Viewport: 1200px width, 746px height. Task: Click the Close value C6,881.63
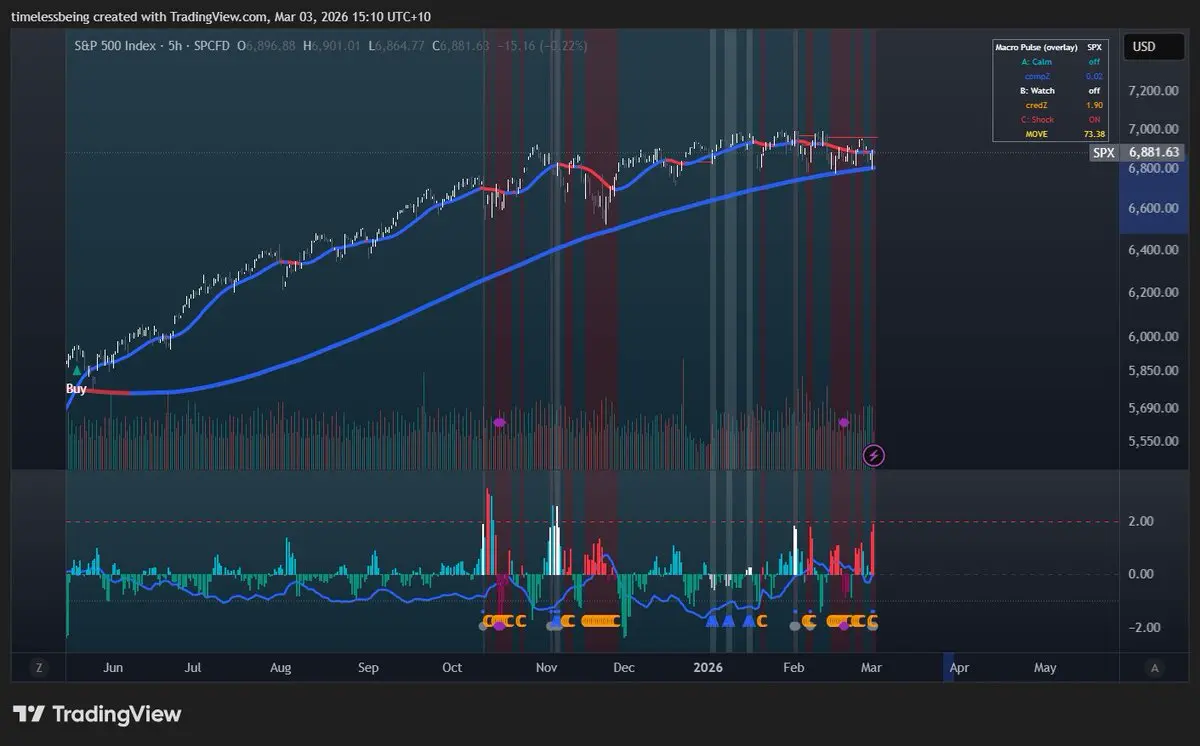coord(461,46)
